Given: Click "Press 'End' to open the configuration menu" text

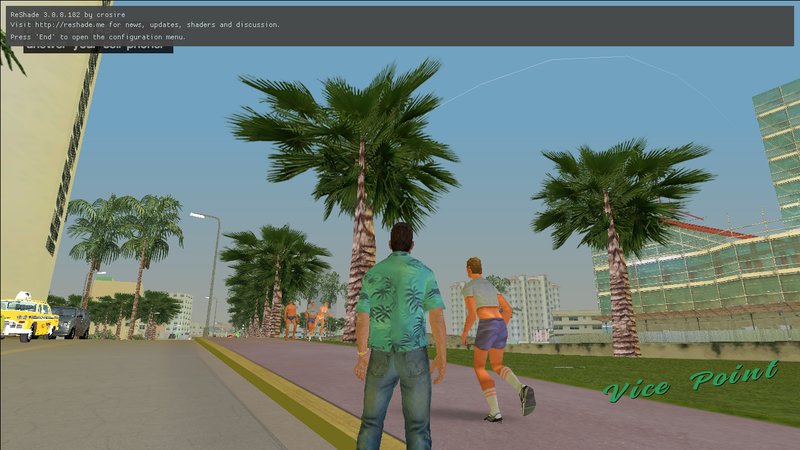Looking at the screenshot, I should coord(98,37).
